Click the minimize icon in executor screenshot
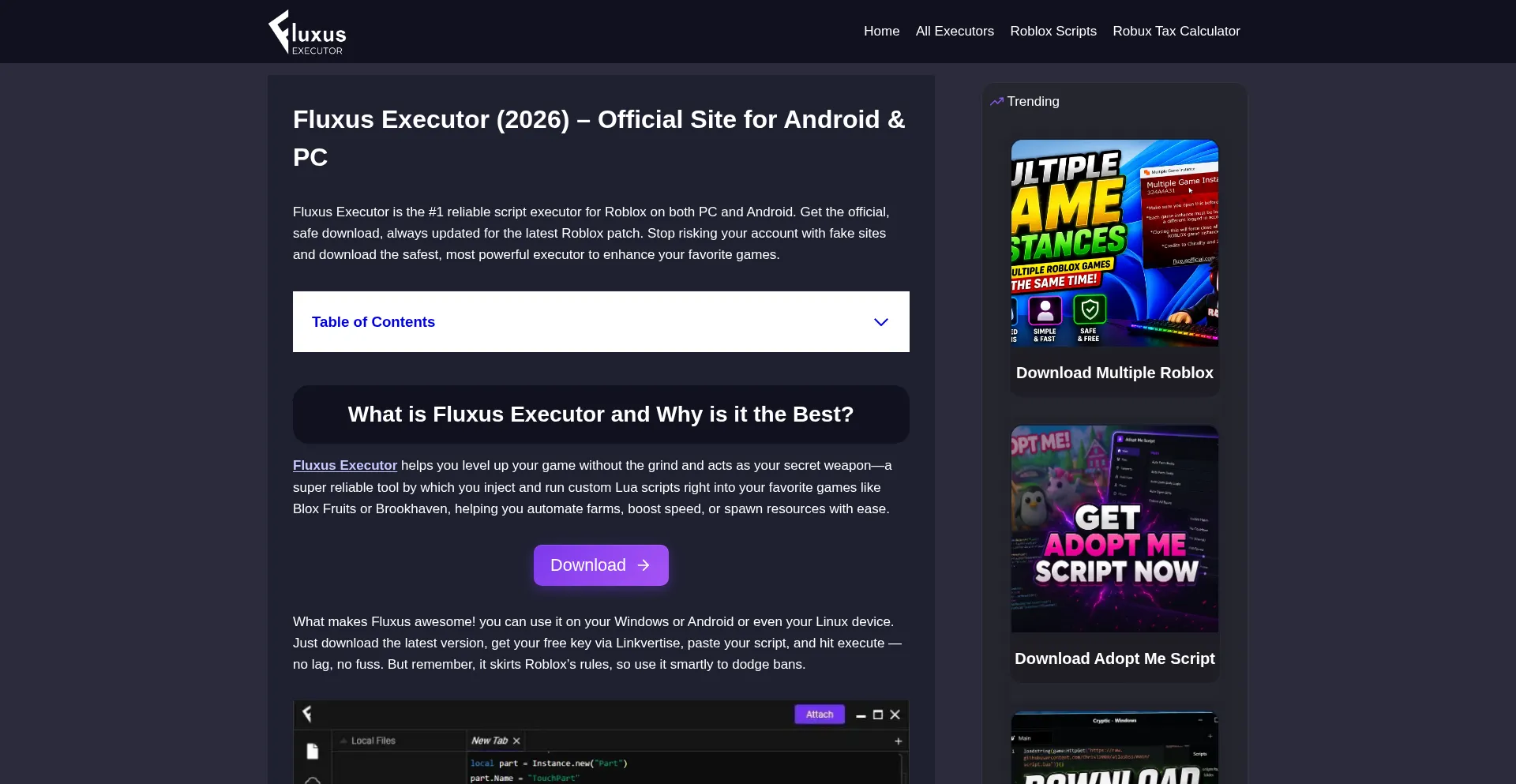Screen dimensions: 1516x784 [861, 715]
